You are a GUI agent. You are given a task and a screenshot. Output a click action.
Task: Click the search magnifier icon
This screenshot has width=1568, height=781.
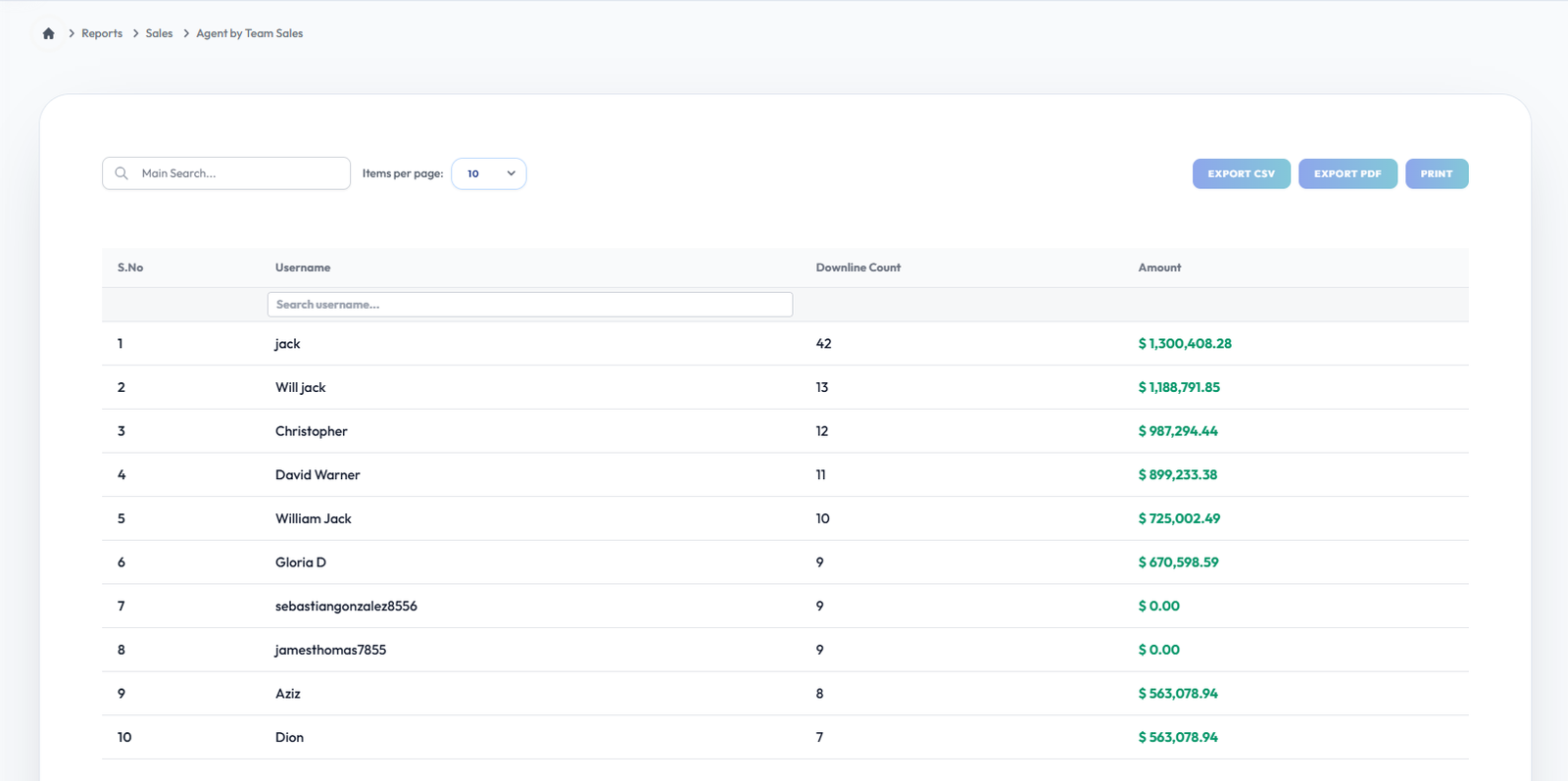point(122,173)
